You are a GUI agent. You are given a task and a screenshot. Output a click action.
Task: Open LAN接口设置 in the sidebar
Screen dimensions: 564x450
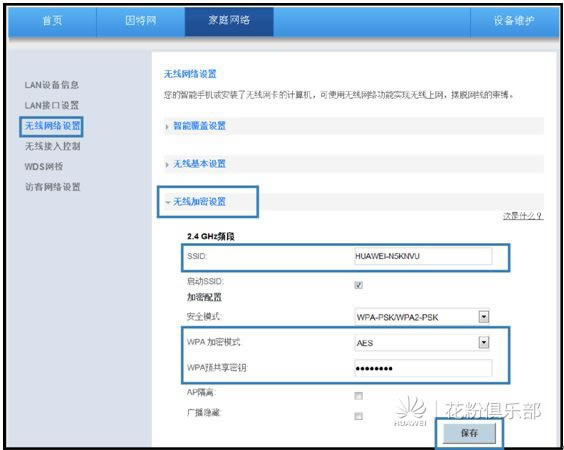coord(51,105)
